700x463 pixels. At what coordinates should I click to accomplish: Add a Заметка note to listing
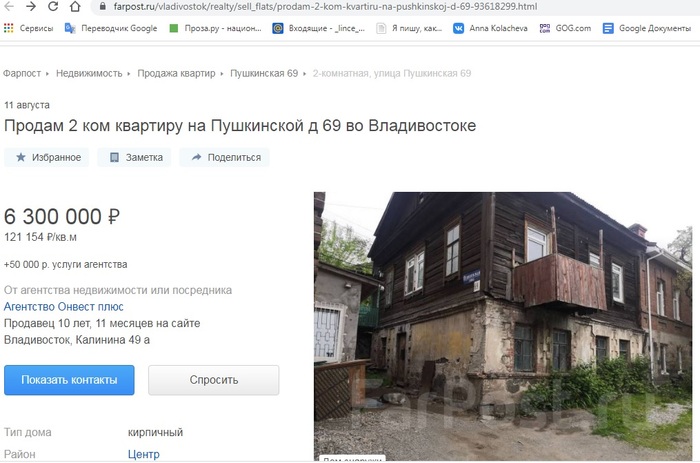point(134,157)
